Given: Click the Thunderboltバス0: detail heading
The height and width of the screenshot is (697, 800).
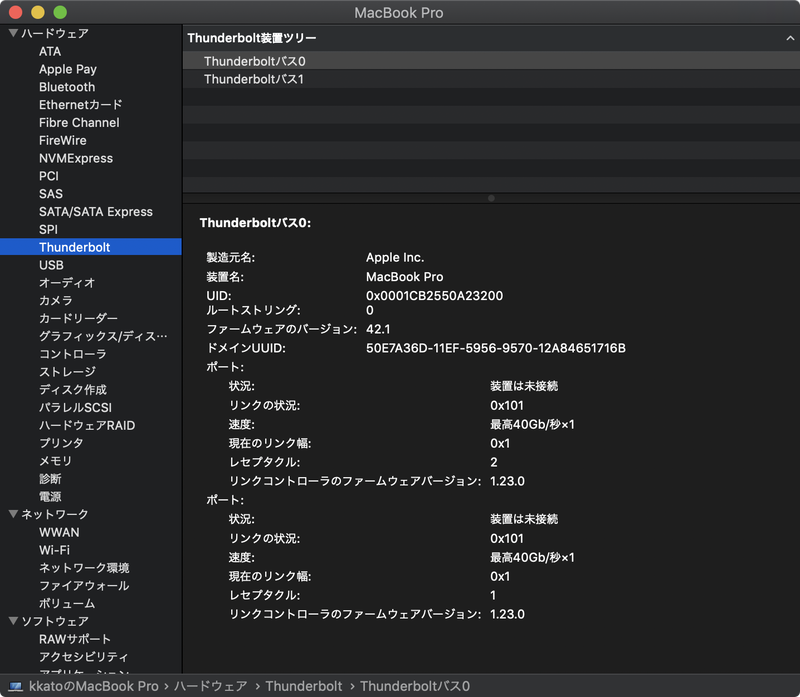Looking at the screenshot, I should coord(255,223).
